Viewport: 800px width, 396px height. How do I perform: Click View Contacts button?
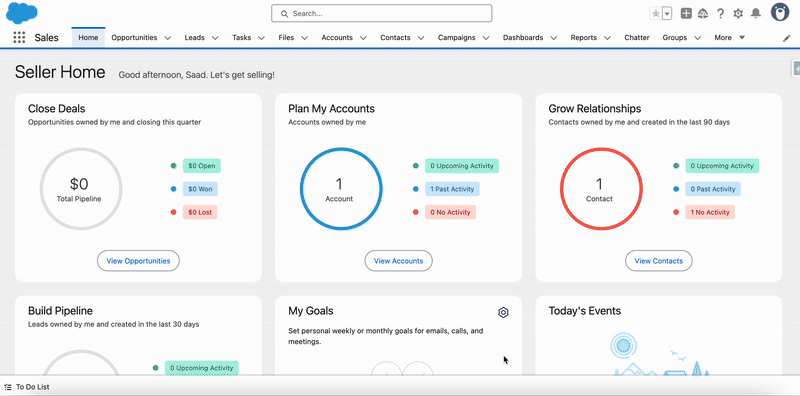pos(659,261)
